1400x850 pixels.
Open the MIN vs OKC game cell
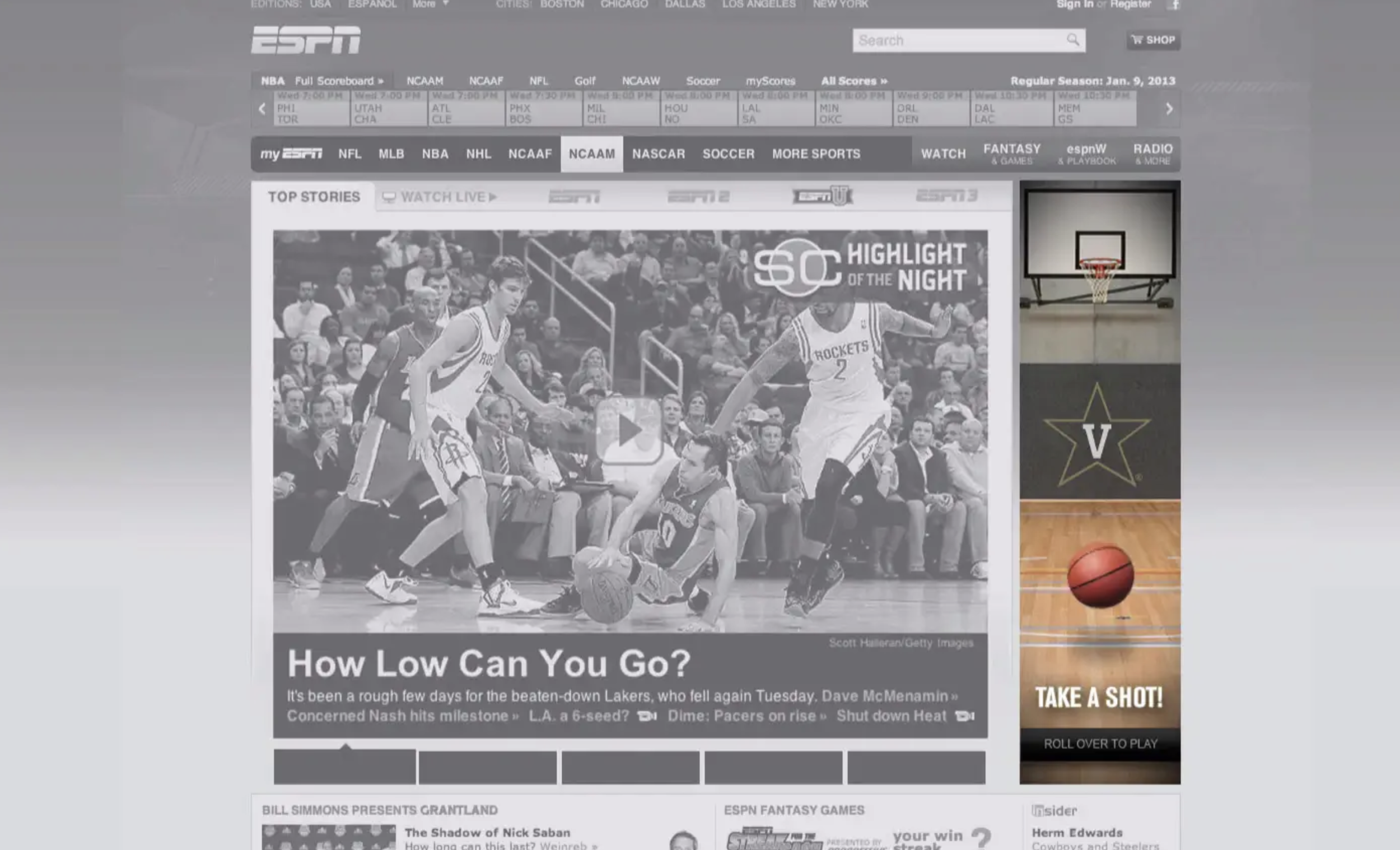click(854, 108)
